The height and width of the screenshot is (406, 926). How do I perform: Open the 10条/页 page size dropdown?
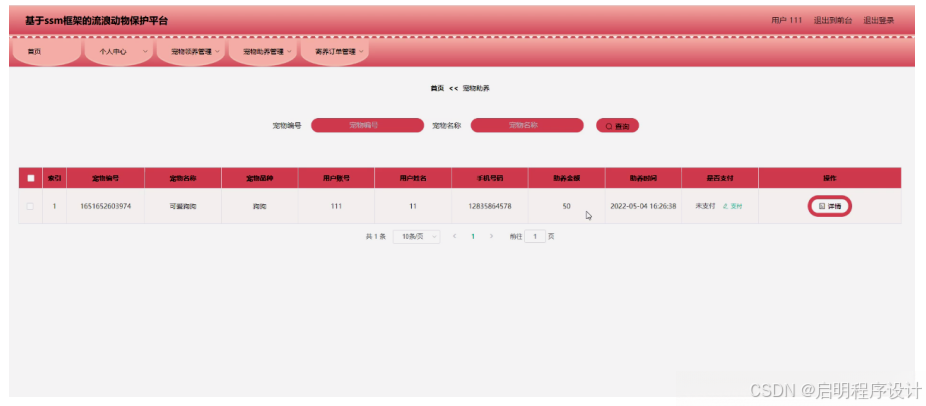point(416,236)
